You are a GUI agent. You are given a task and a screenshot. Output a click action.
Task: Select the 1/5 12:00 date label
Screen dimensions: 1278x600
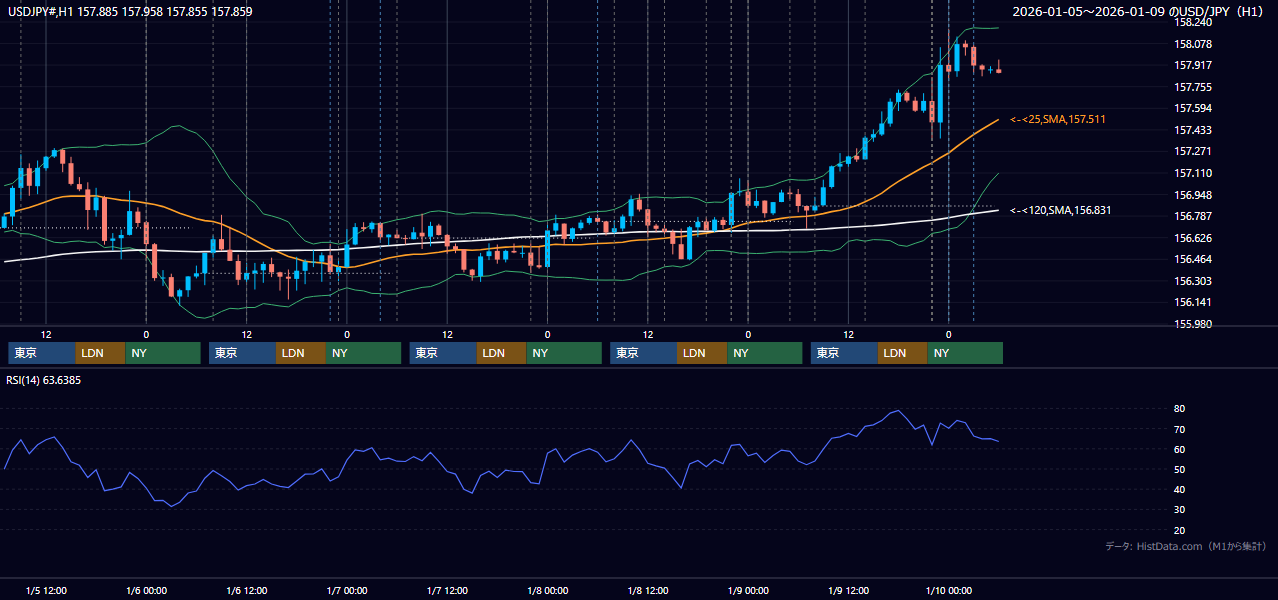click(46, 590)
